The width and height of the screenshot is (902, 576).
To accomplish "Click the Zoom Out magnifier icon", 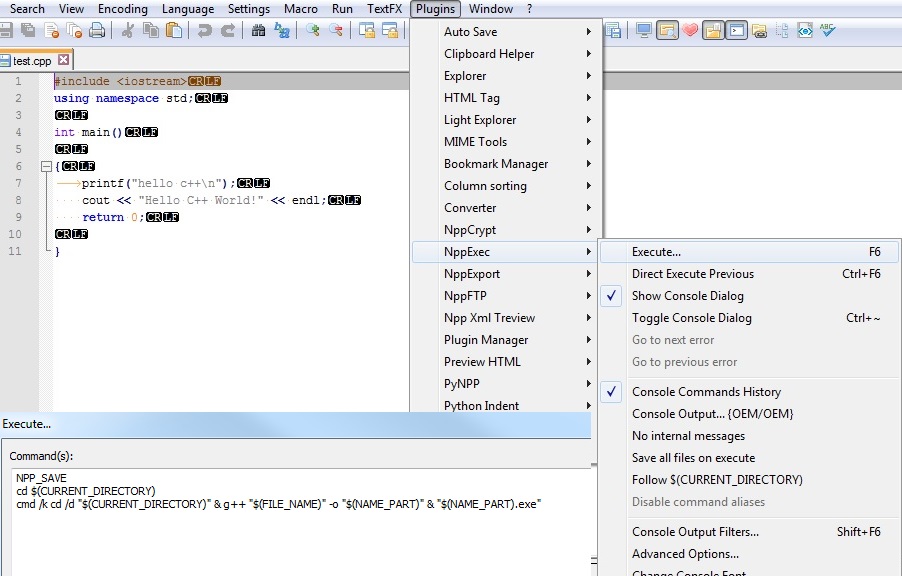I will pyautogui.click(x=335, y=30).
